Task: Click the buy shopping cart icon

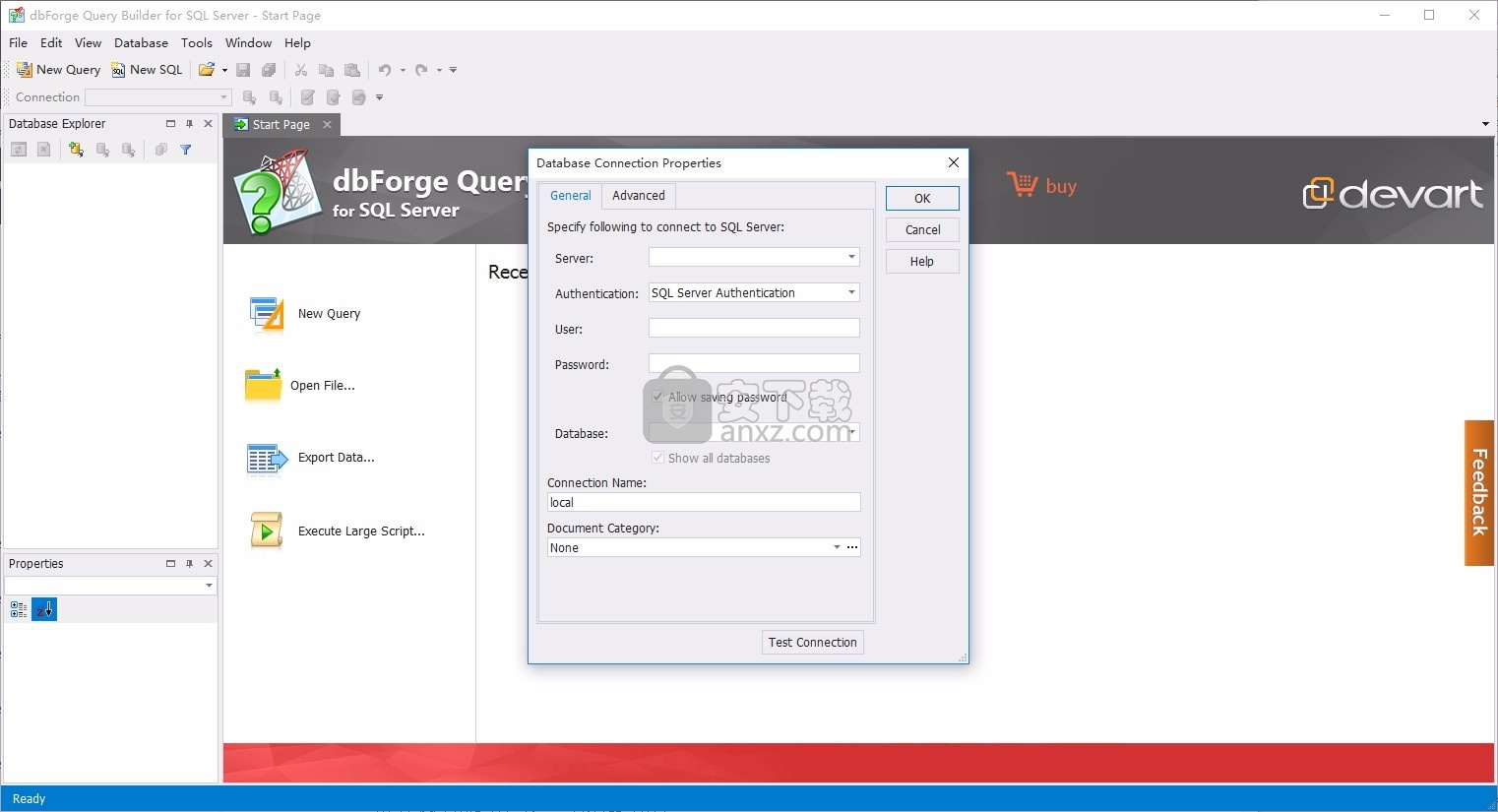Action: pos(1022,184)
